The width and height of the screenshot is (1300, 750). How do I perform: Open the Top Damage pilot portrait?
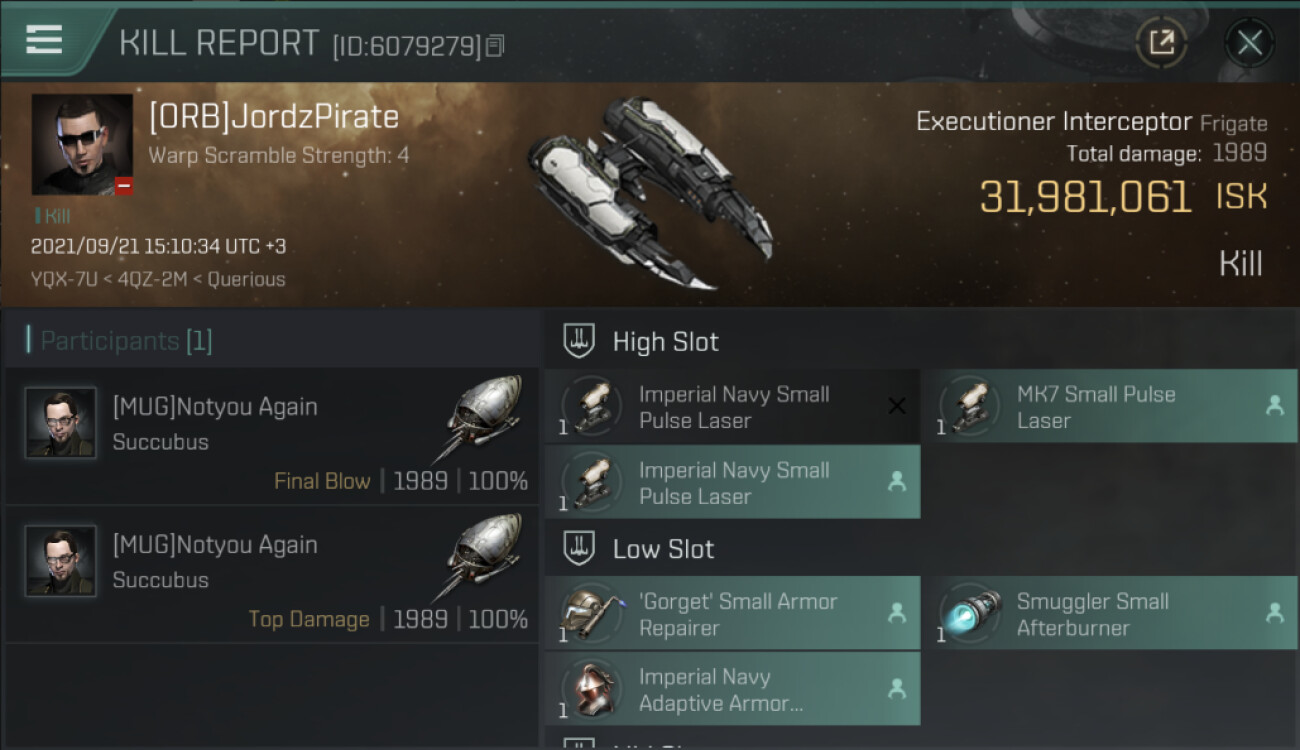61,561
